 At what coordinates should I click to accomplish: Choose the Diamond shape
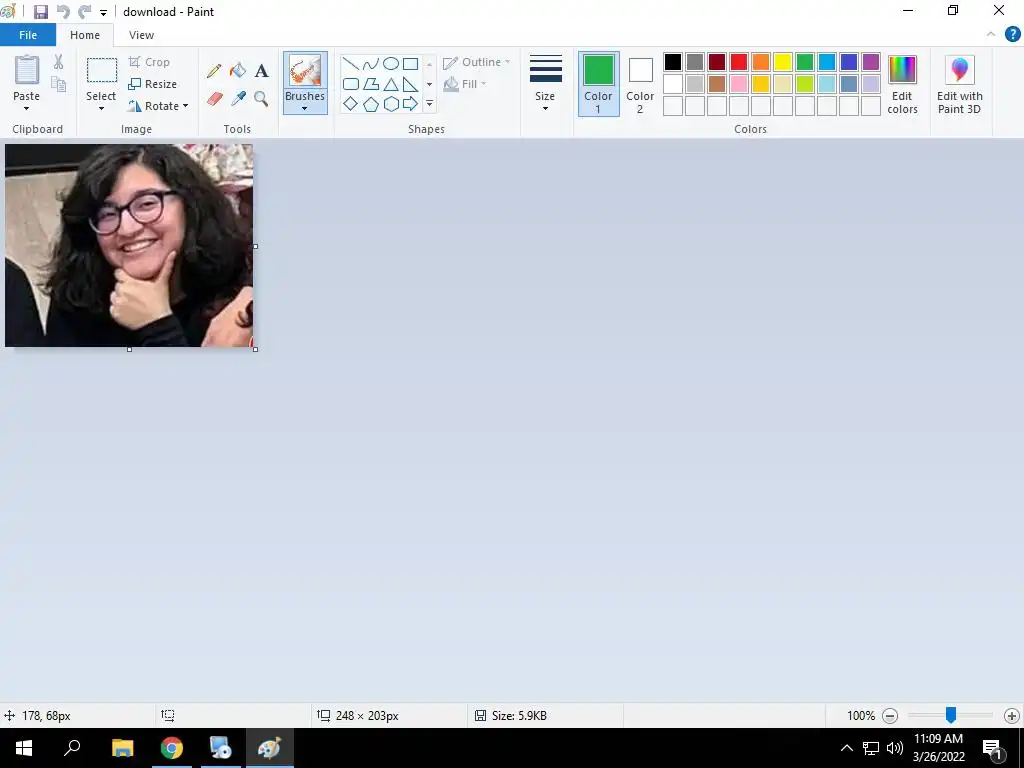tap(351, 104)
